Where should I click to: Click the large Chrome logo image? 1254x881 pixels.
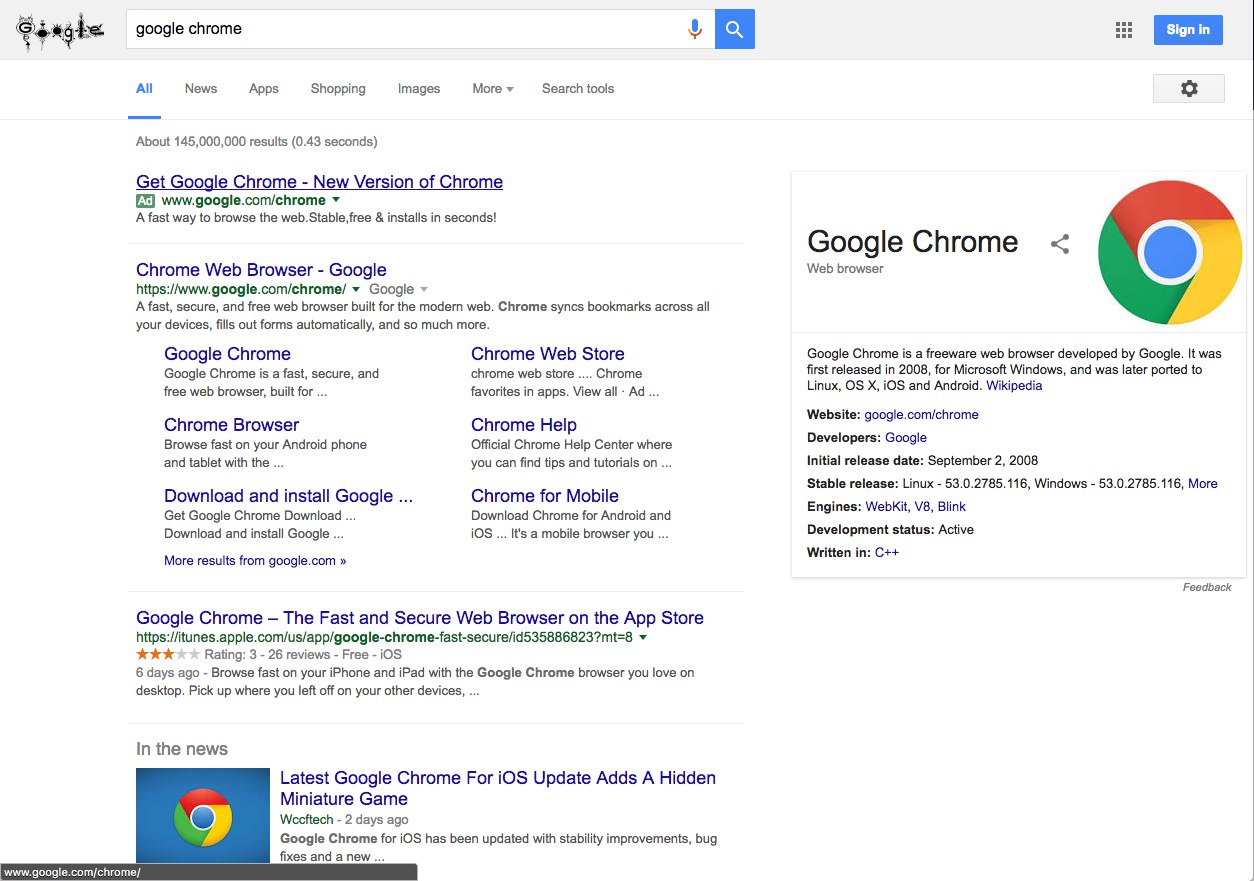tap(1170, 252)
